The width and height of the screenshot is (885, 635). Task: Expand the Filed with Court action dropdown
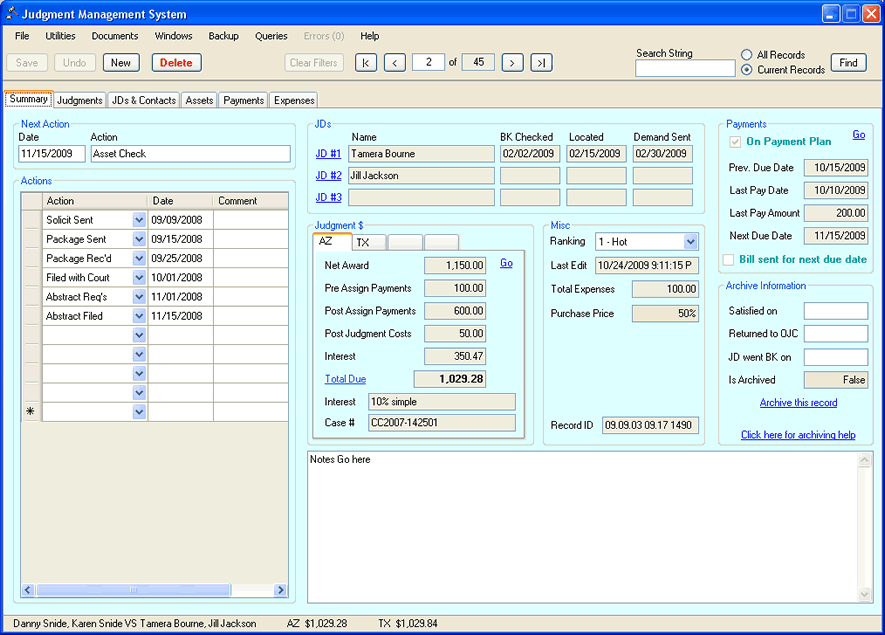(139, 278)
